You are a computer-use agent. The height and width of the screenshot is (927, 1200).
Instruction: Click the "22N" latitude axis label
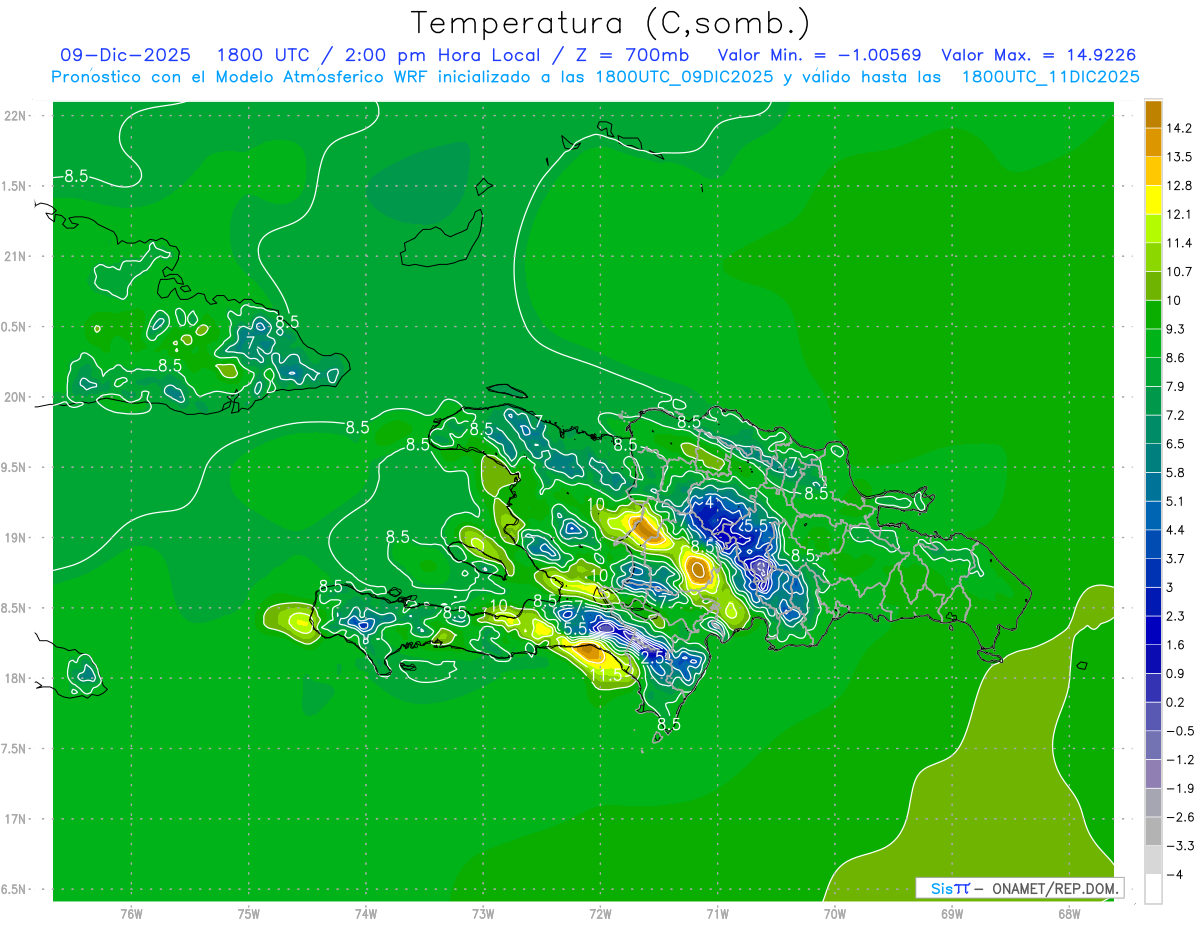pyautogui.click(x=15, y=116)
